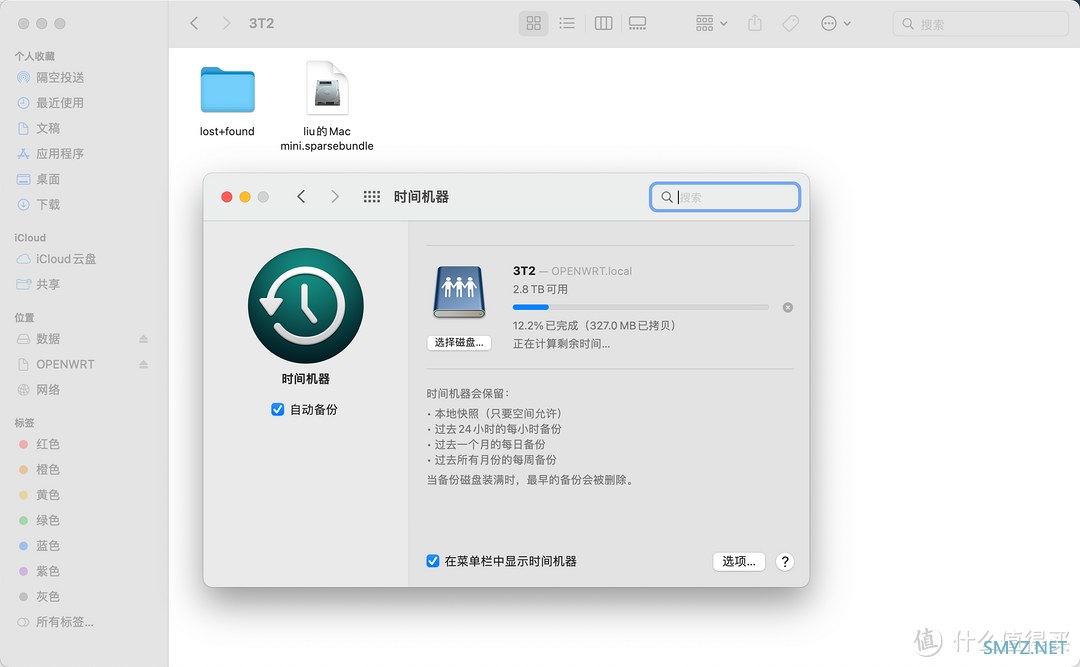Eject the 数据 volume
Screen dimensions: 1080x667
[x=143, y=338]
